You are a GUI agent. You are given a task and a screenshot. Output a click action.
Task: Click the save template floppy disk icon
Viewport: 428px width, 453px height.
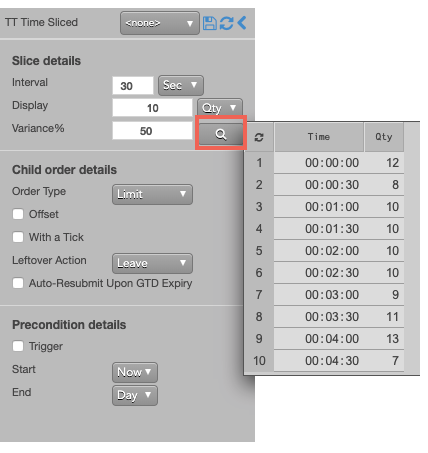pos(210,23)
